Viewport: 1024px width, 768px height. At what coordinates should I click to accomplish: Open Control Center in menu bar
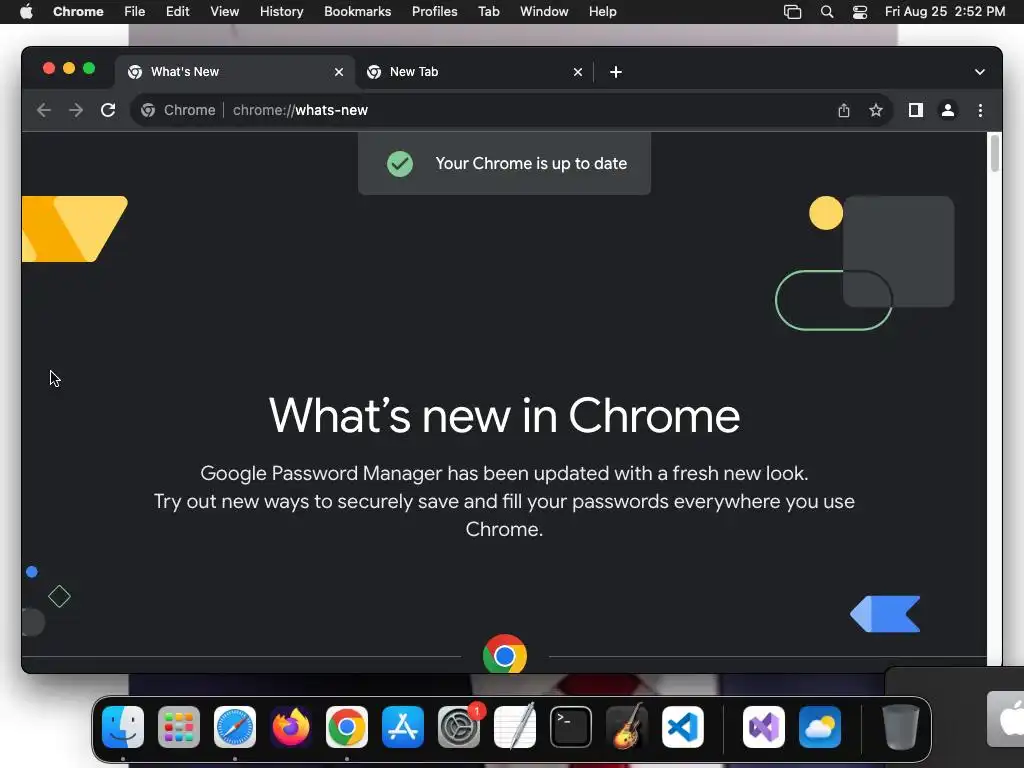pos(860,12)
